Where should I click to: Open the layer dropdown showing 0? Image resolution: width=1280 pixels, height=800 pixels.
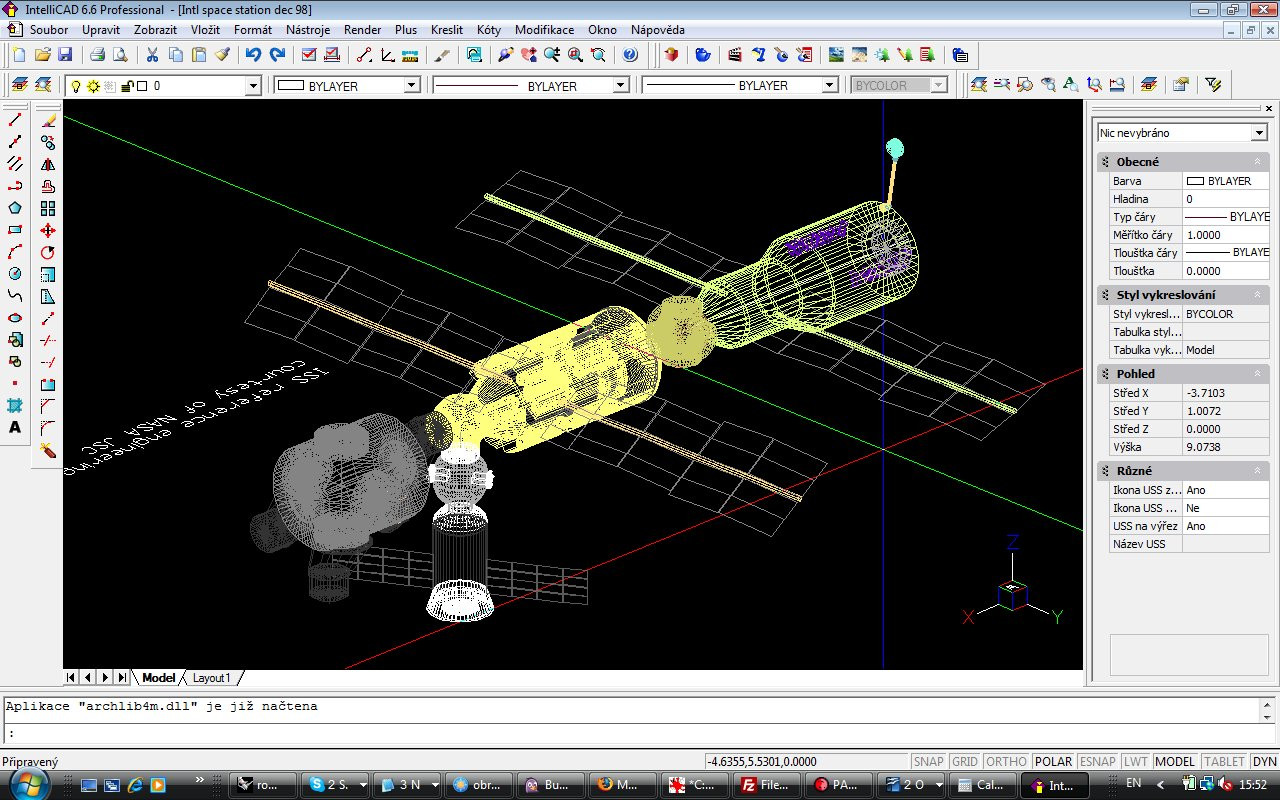pos(253,86)
